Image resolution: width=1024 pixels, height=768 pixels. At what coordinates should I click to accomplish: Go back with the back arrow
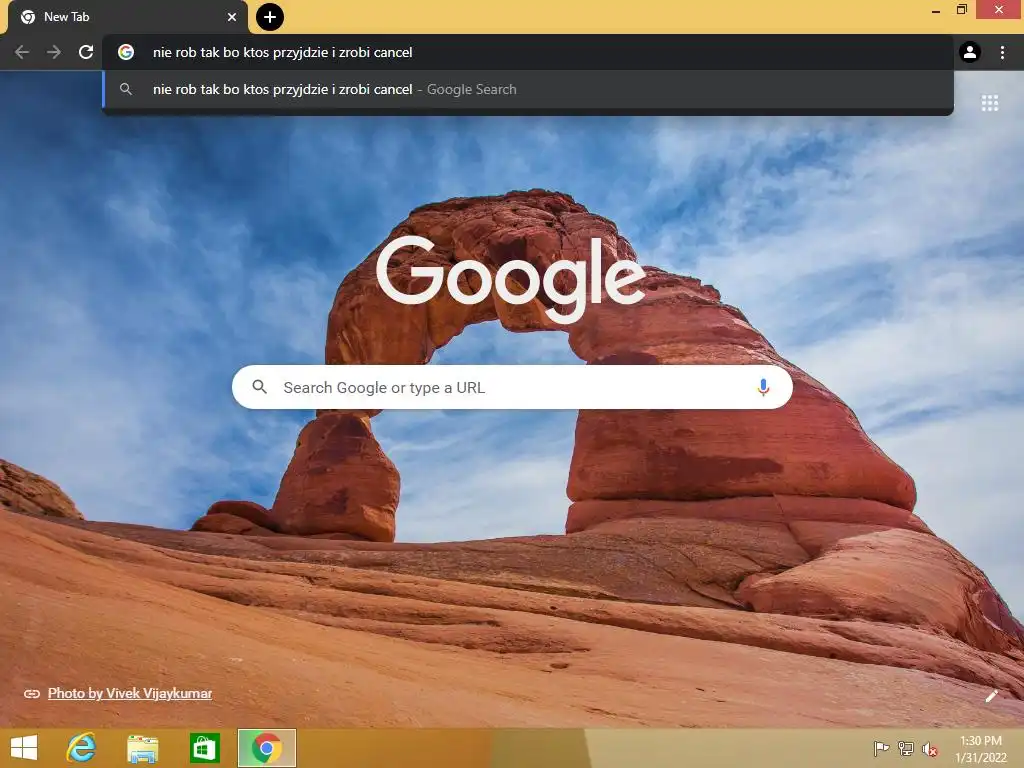tap(22, 52)
